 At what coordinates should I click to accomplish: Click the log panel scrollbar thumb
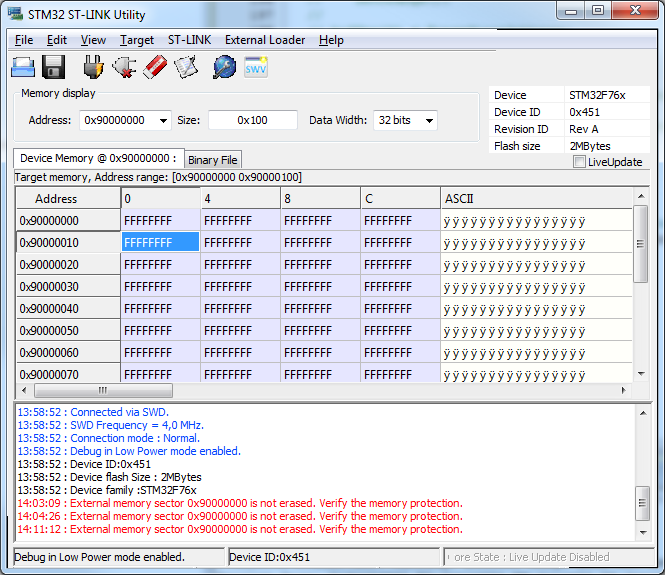(x=643, y=503)
